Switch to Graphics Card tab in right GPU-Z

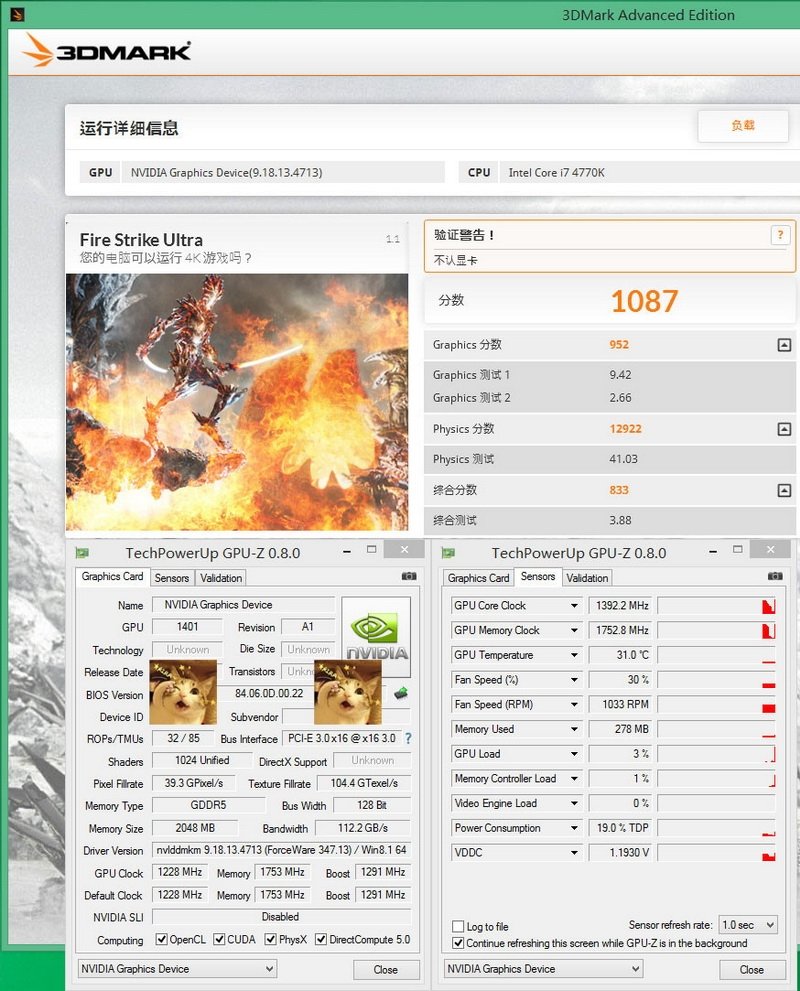pyautogui.click(x=478, y=578)
